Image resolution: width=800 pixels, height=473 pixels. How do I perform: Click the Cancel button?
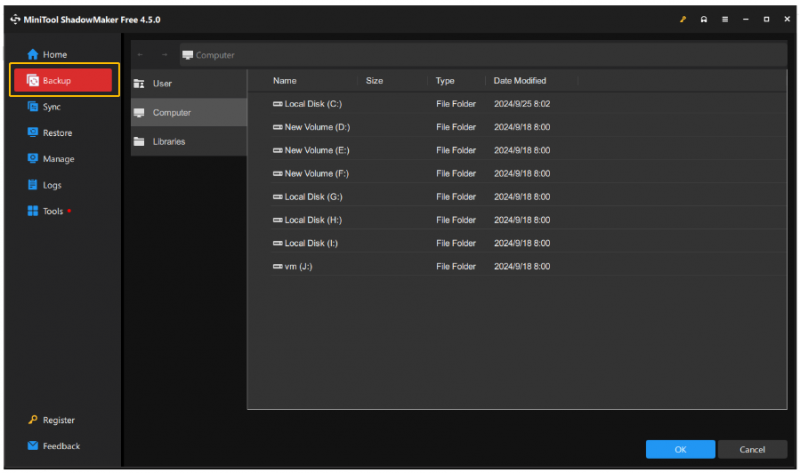pos(752,450)
